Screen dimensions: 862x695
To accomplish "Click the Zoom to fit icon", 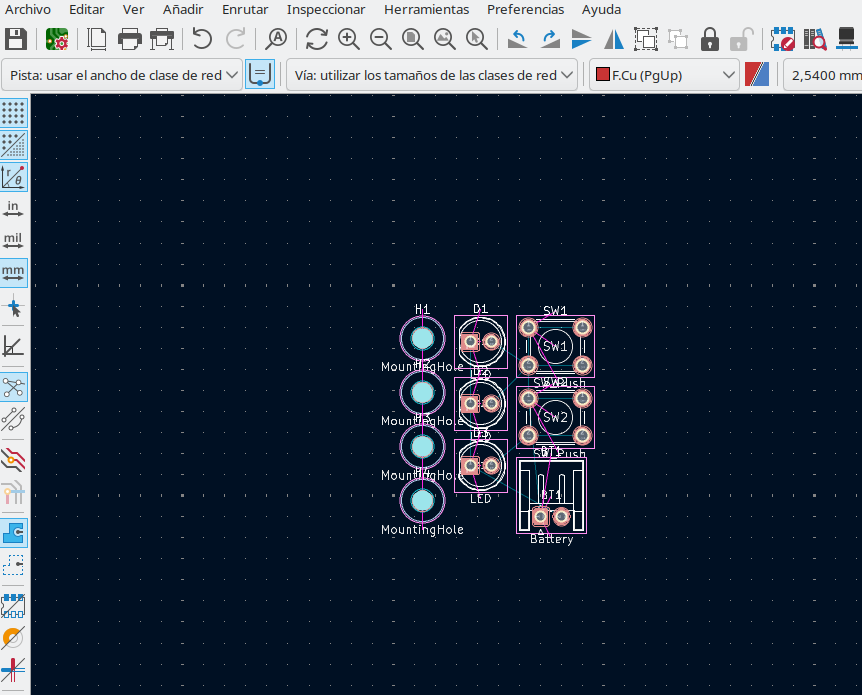I will tap(413, 40).
